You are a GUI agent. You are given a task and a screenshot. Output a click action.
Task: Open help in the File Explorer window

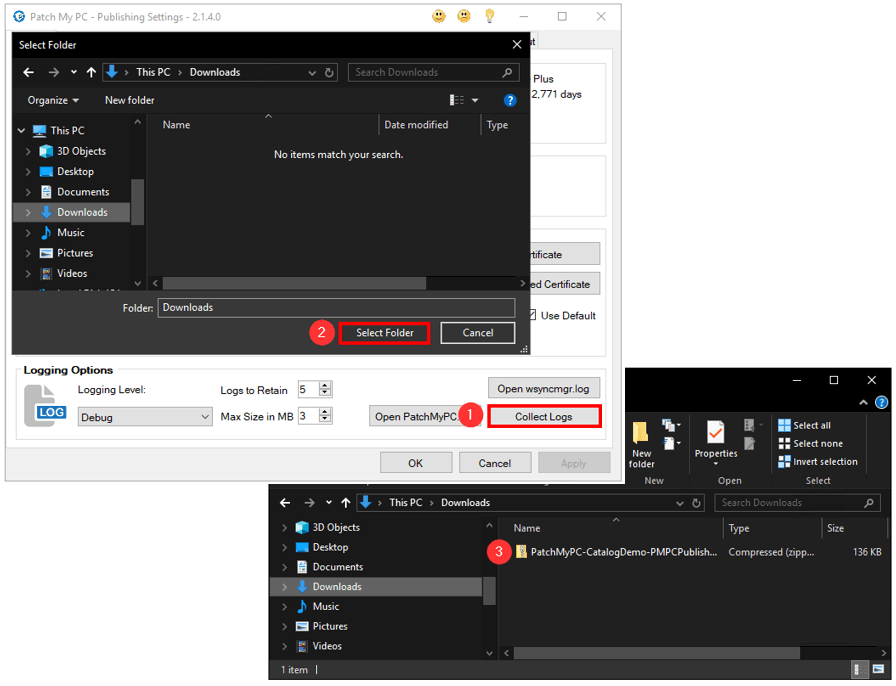tap(882, 402)
